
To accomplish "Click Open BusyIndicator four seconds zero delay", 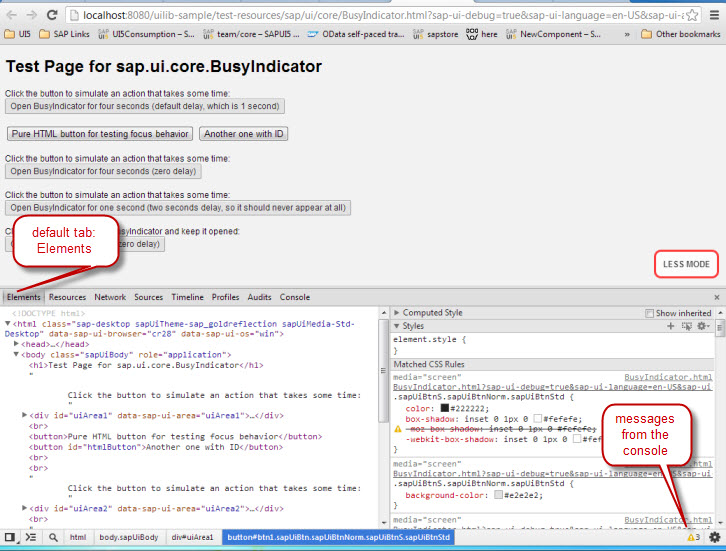I will point(103,171).
